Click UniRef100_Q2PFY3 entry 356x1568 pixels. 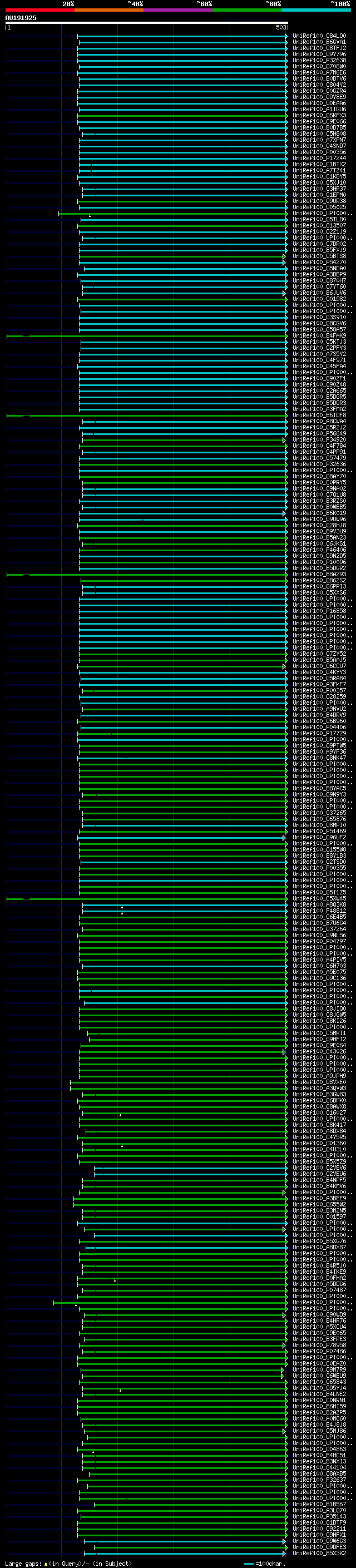(x=319, y=348)
